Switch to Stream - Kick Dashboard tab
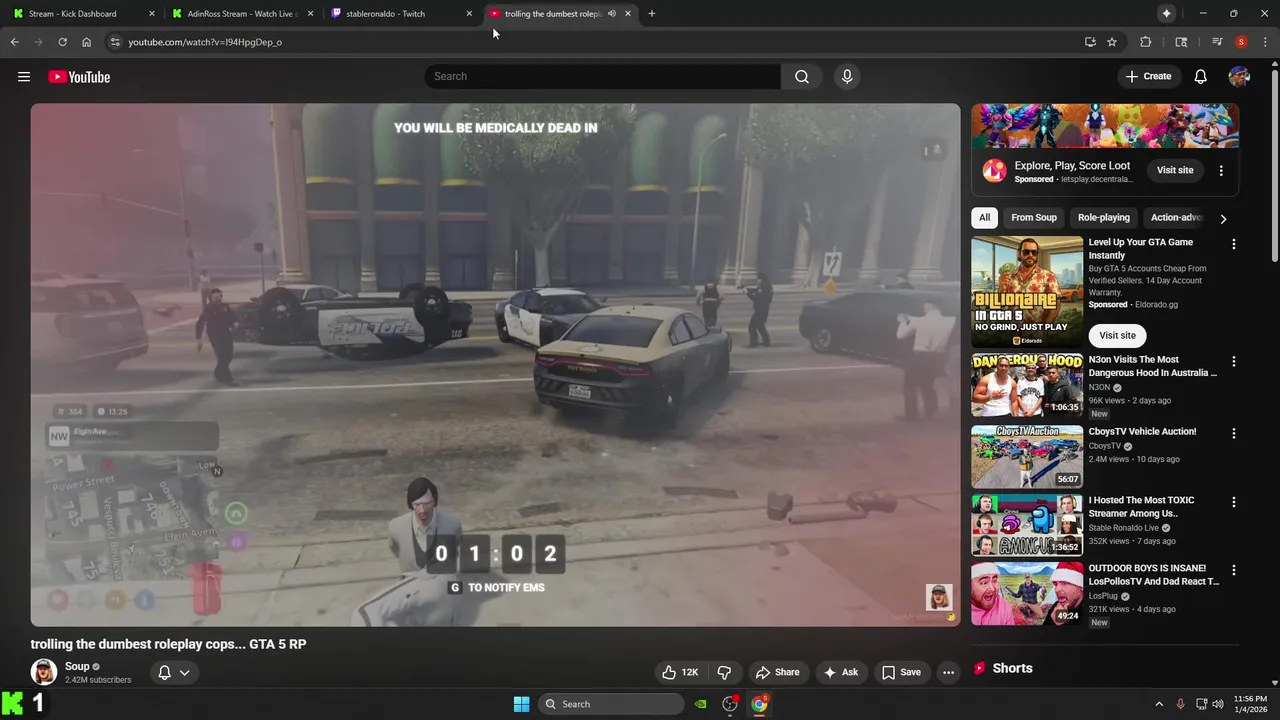The width and height of the screenshot is (1280, 720). (x=84, y=14)
